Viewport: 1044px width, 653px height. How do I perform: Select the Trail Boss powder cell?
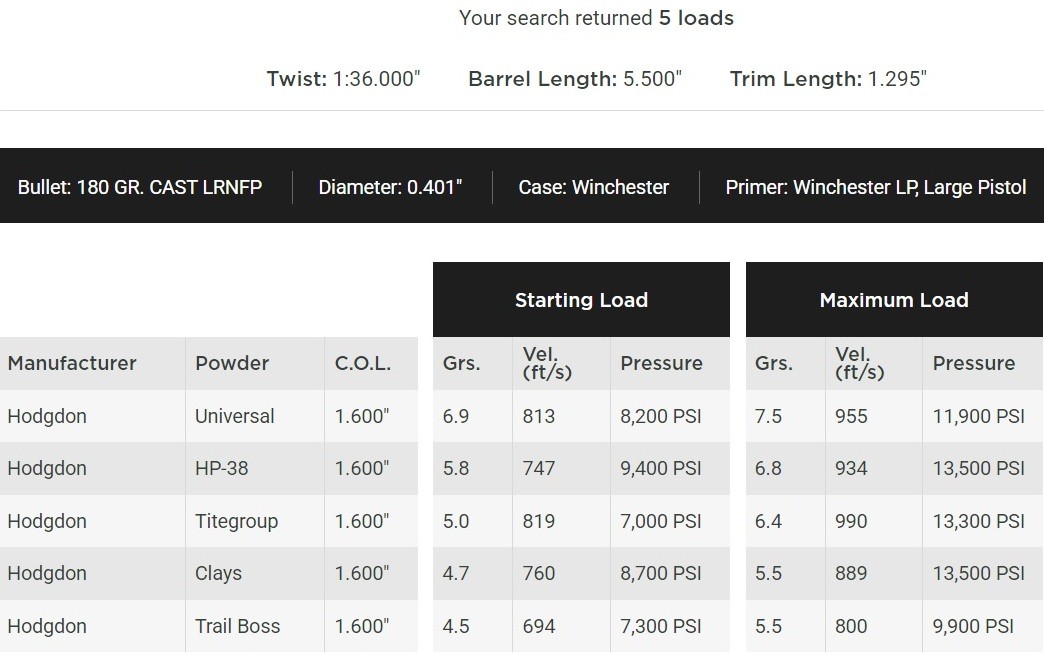tap(238, 626)
